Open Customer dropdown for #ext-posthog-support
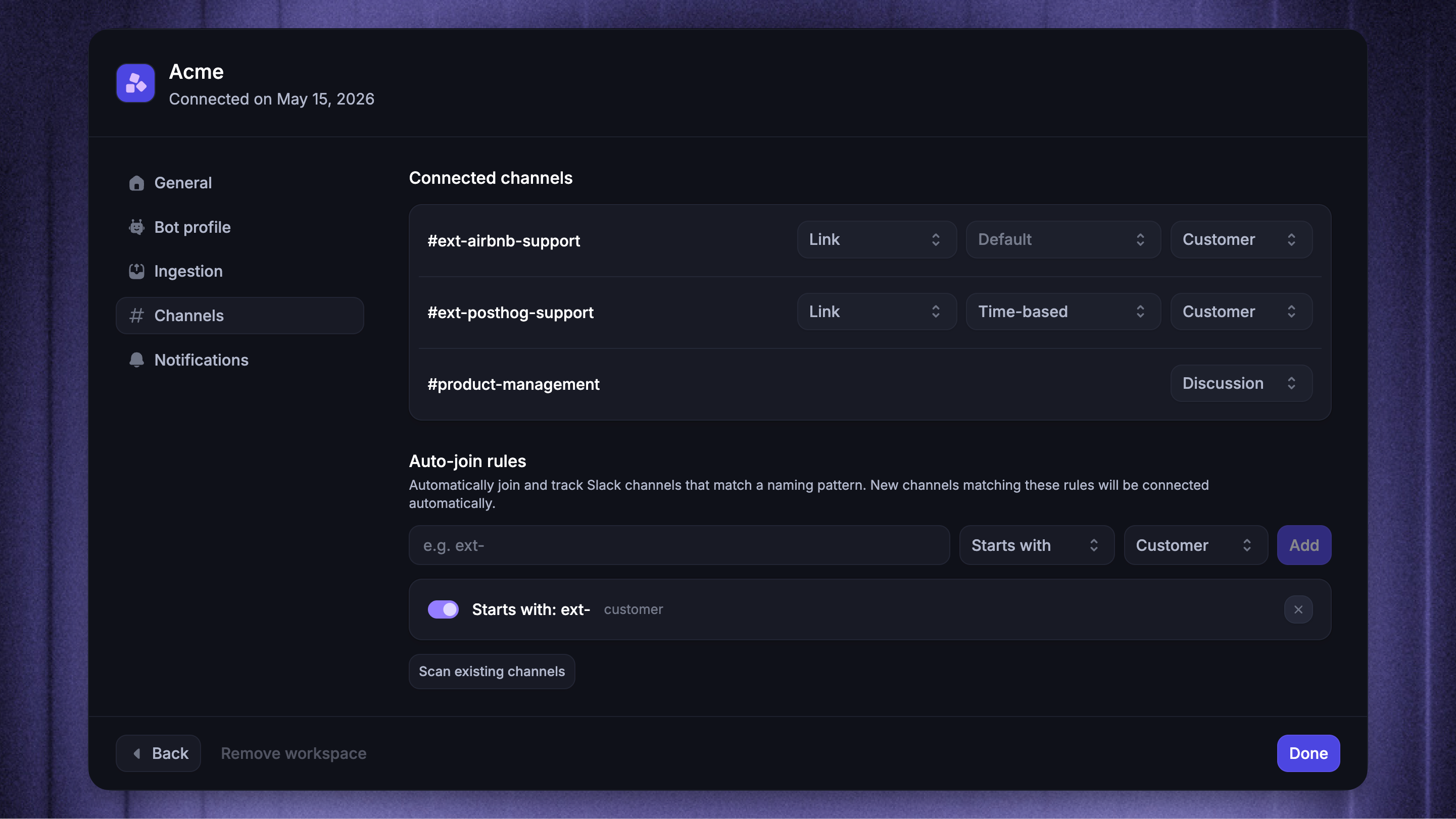 pos(1241,311)
